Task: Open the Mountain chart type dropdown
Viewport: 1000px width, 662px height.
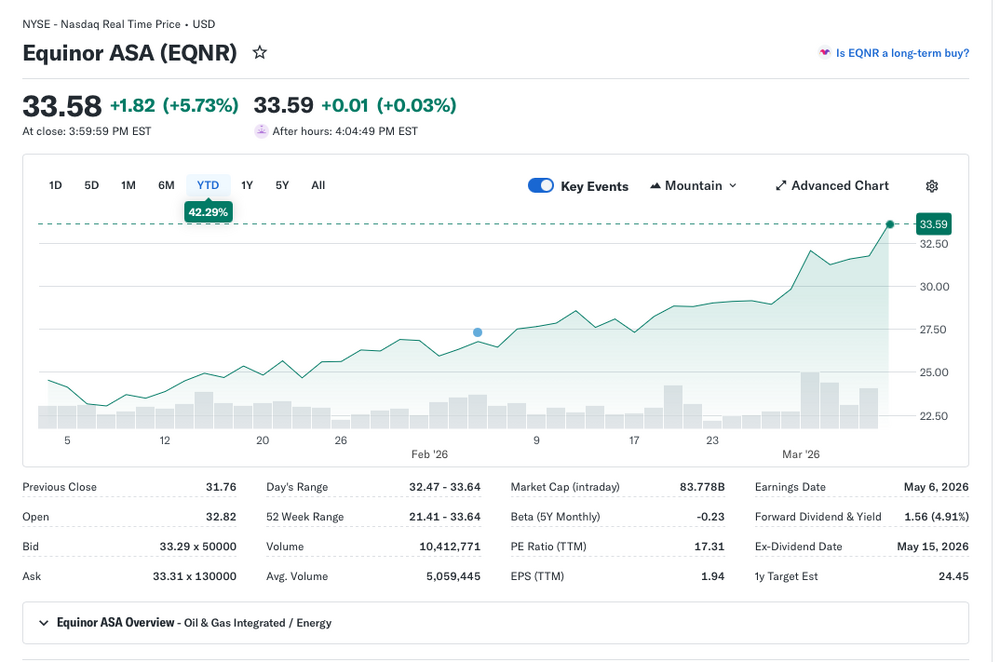Action: pos(693,186)
